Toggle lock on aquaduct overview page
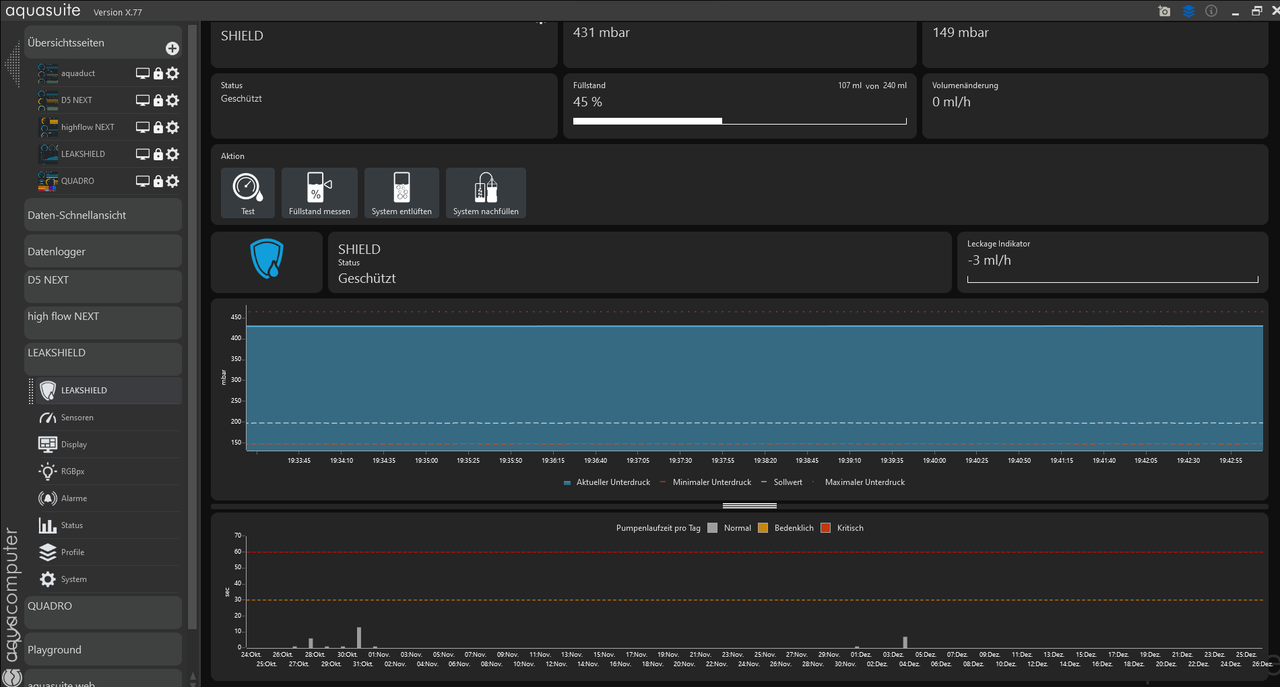Screen dimensions: 1280x687 click(158, 73)
